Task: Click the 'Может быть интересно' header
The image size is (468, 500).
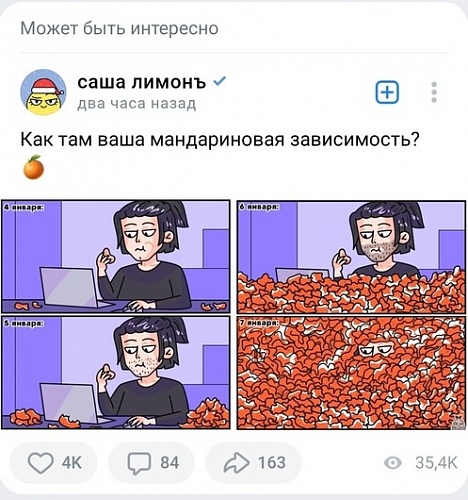Action: coord(119,28)
